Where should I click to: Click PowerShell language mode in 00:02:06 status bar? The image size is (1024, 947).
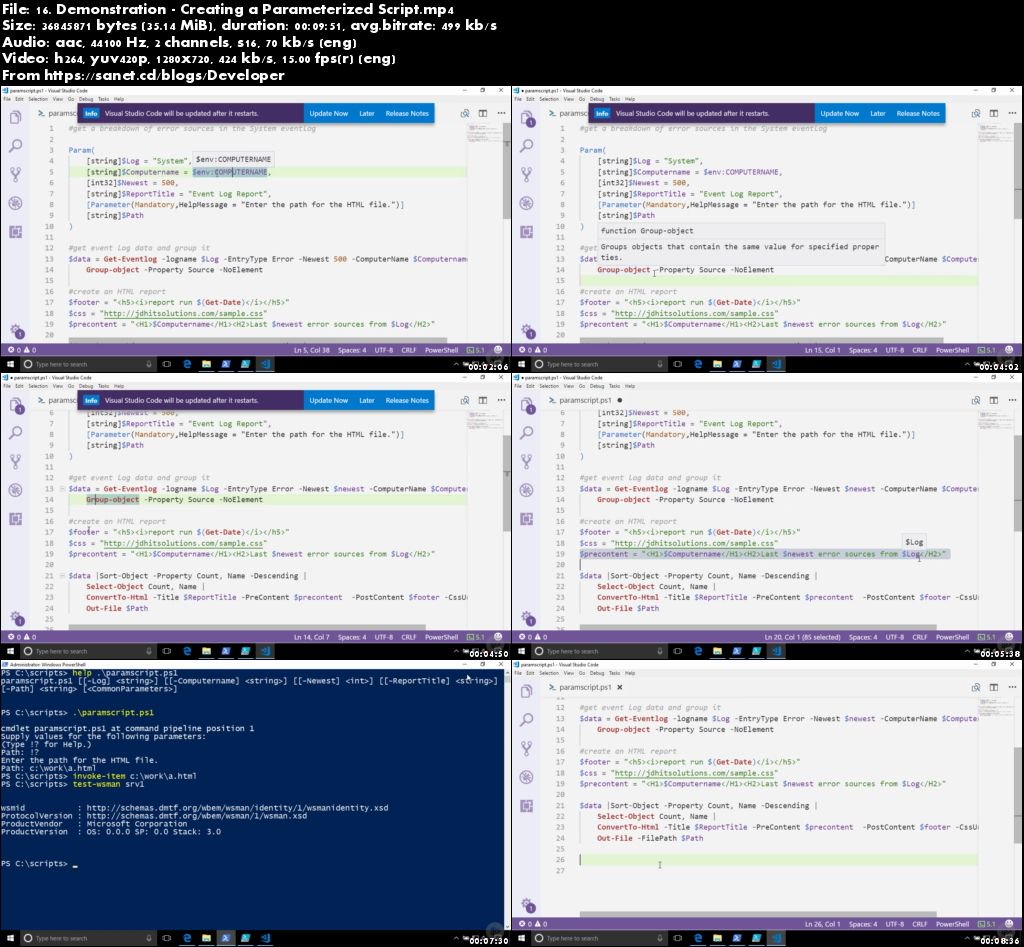[x=441, y=350]
